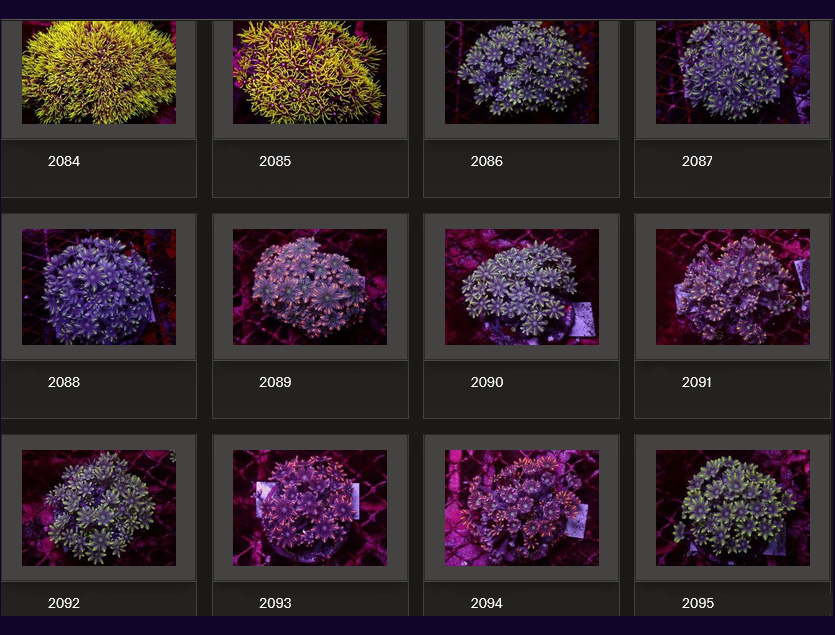Screen dimensions: 835x635
Task: Open the coral thumbnail above label 2093
Action: (310, 508)
